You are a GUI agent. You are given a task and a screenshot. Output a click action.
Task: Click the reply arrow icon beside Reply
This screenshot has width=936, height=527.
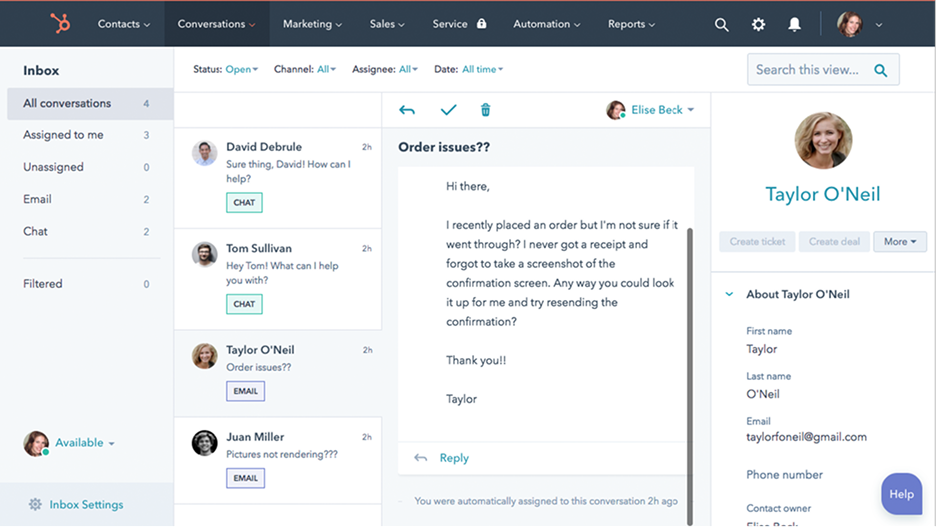coord(421,458)
